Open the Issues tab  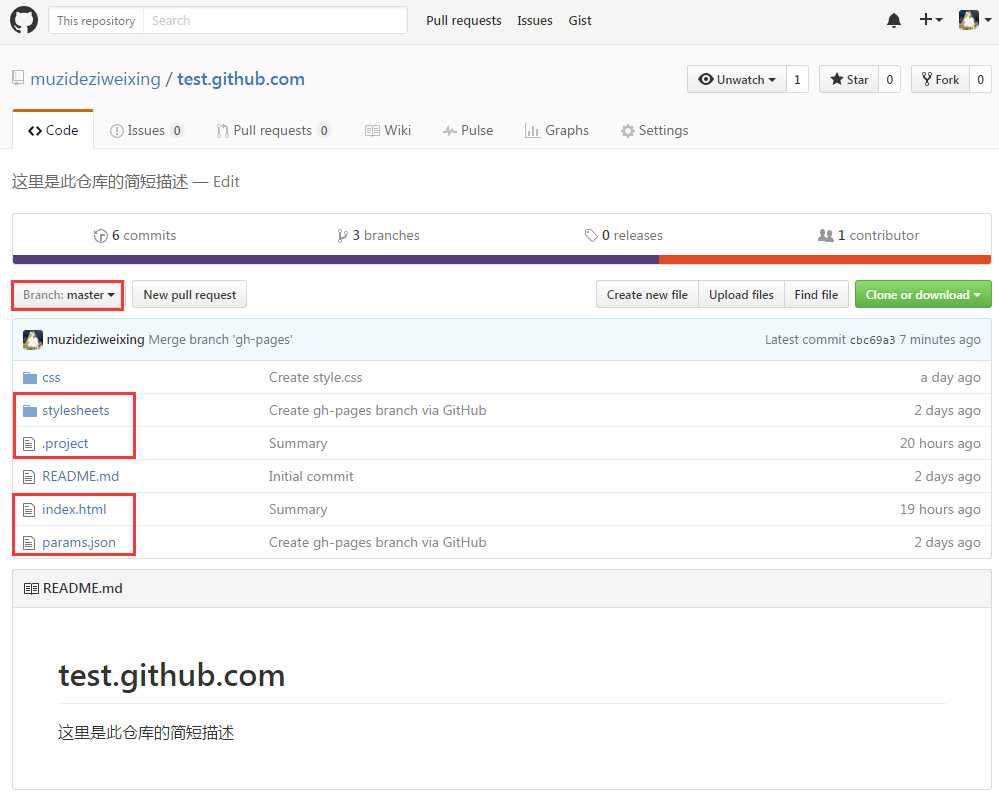146,131
